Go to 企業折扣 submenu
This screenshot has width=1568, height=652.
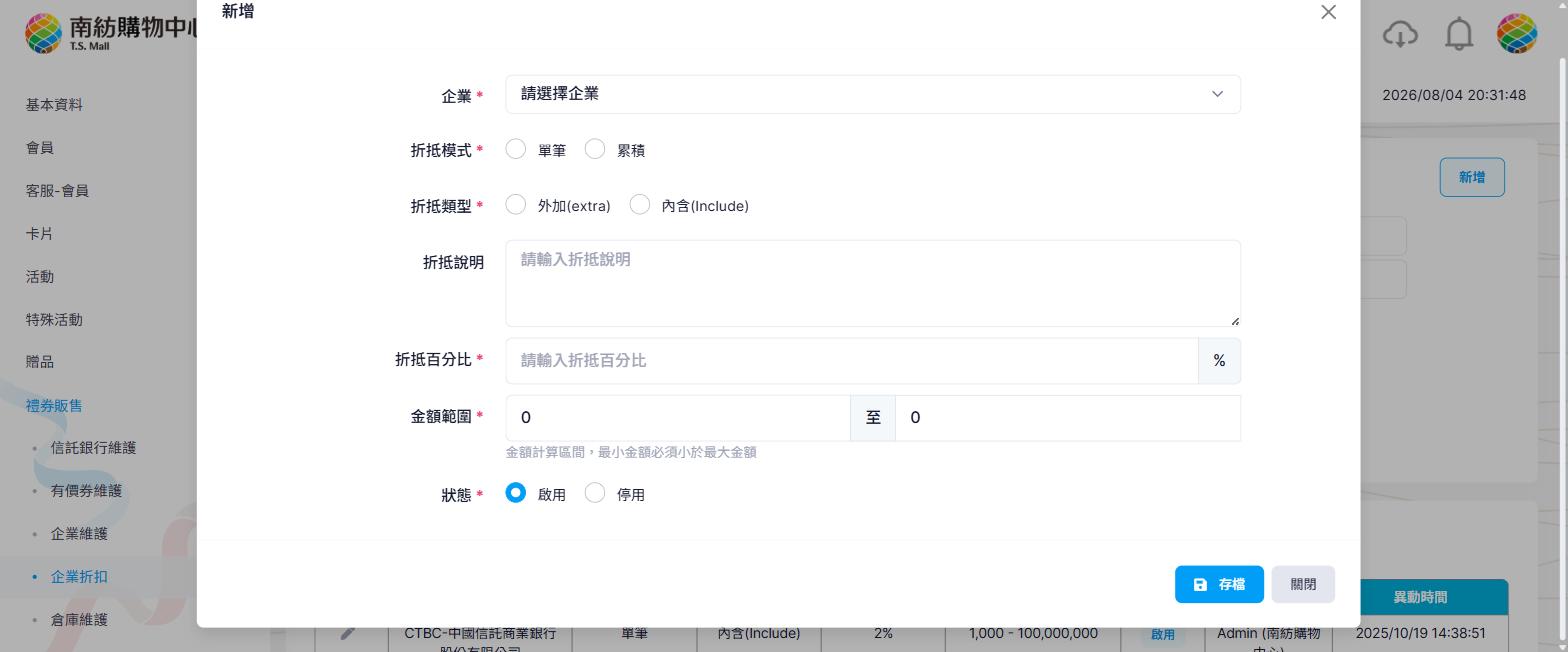pos(79,577)
